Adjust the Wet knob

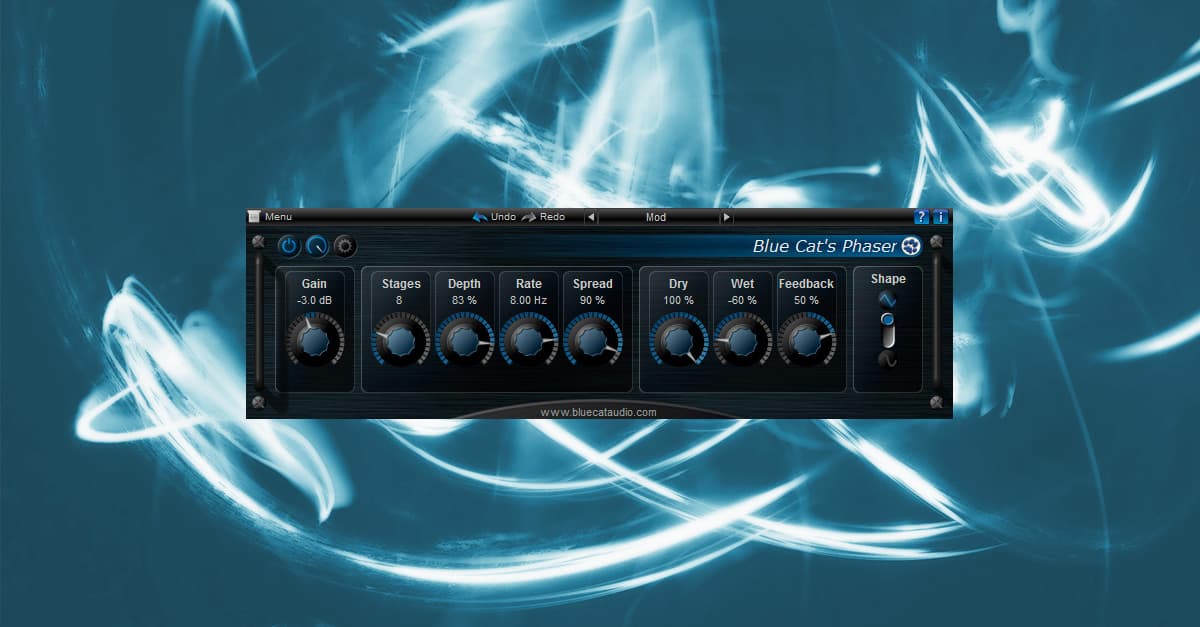(x=742, y=342)
